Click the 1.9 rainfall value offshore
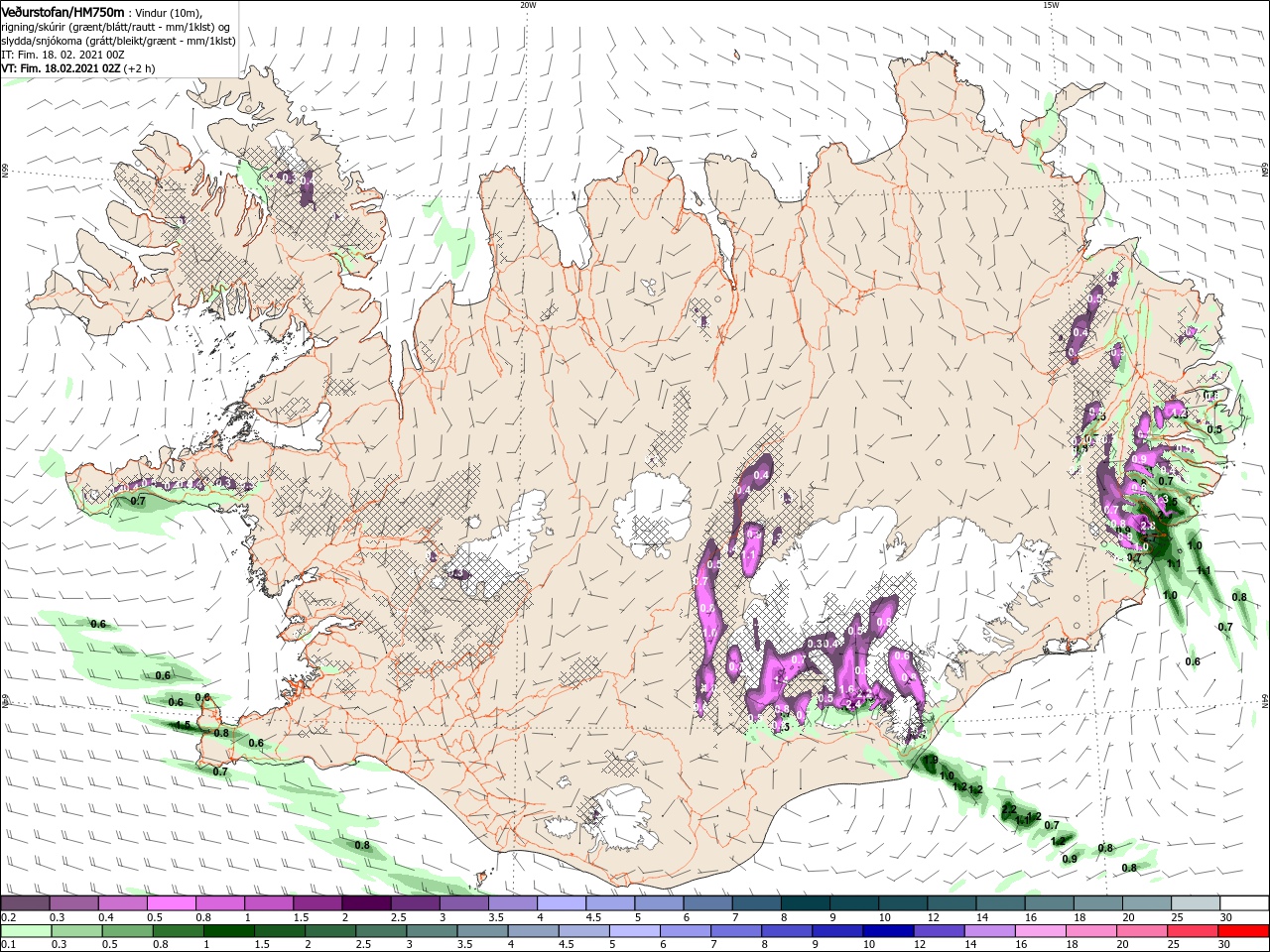Image resolution: width=1270 pixels, height=952 pixels. (930, 761)
